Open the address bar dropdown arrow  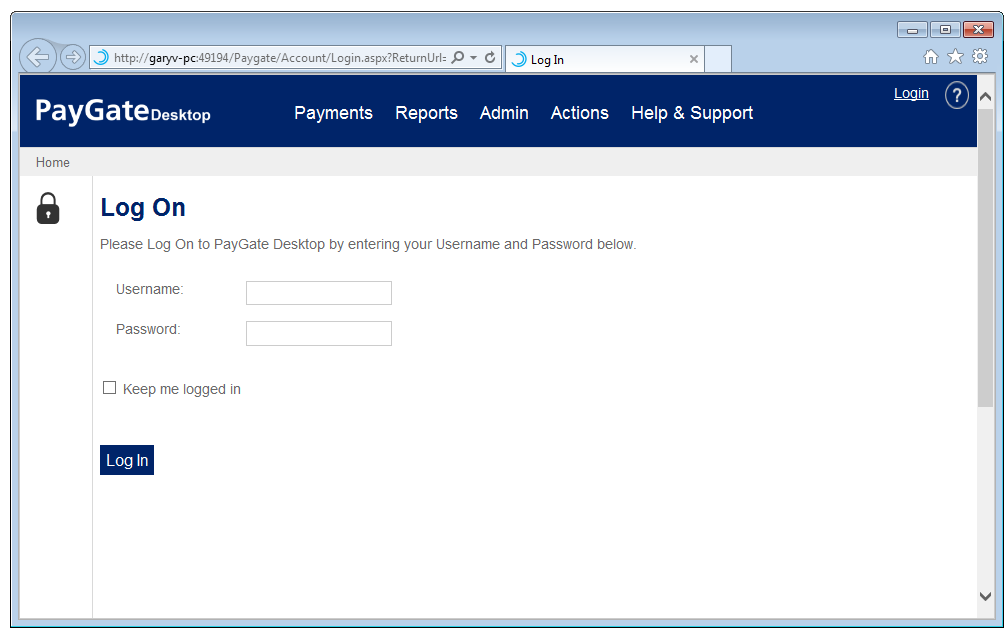pyautogui.click(x=474, y=58)
